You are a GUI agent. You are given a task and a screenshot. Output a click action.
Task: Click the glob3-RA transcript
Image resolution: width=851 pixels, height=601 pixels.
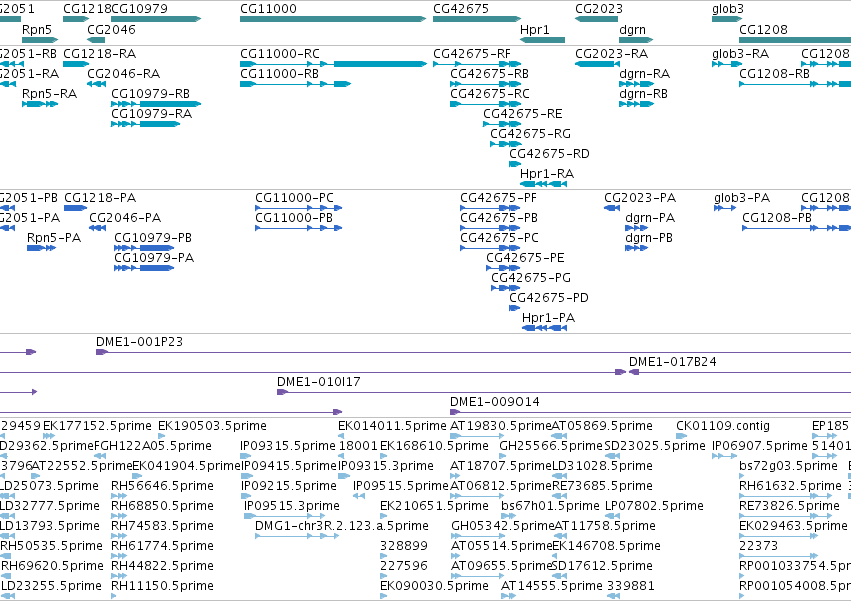pyautogui.click(x=727, y=64)
